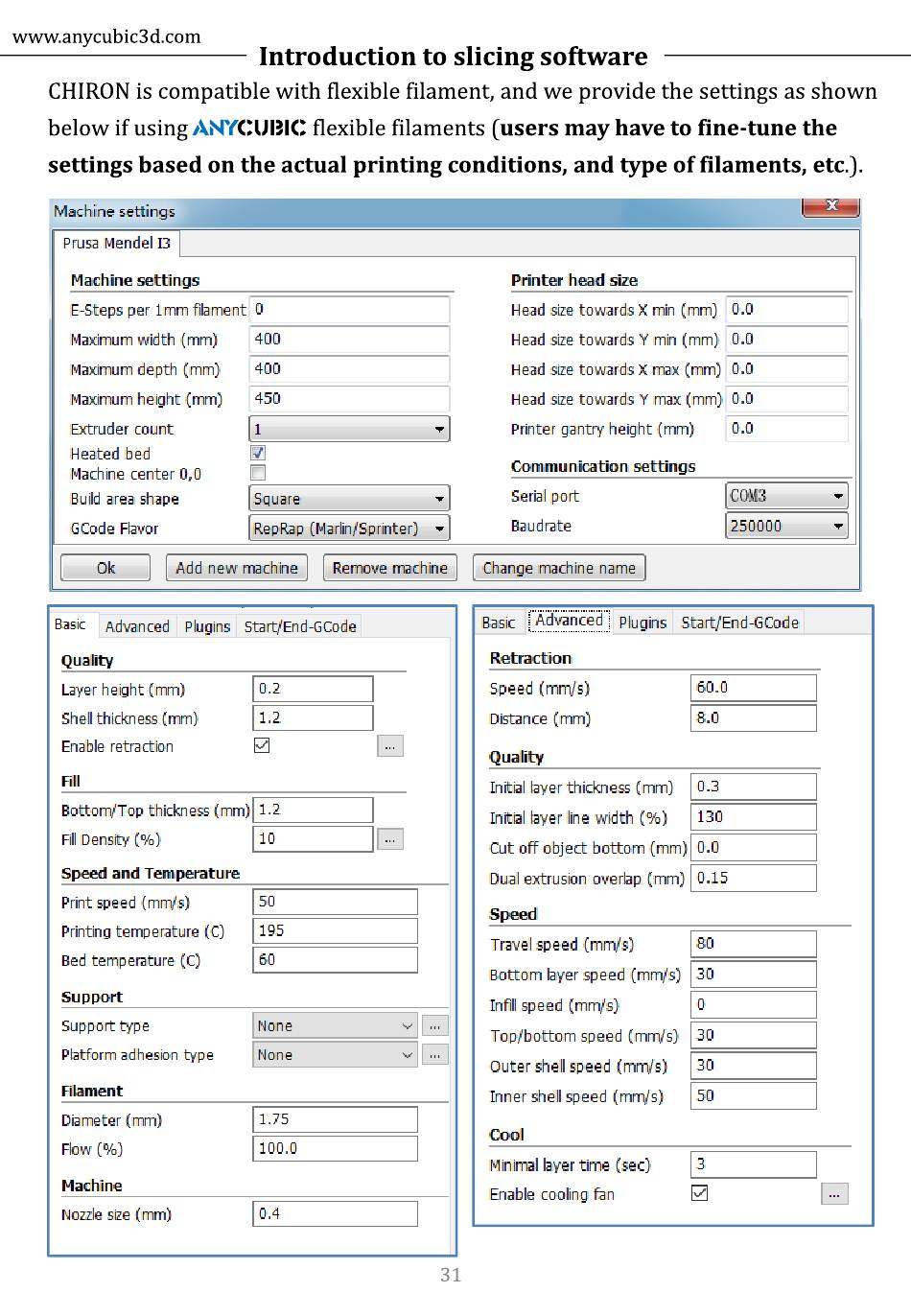Click the Fill Density field
This screenshot has height=1316, width=911.
click(x=313, y=838)
